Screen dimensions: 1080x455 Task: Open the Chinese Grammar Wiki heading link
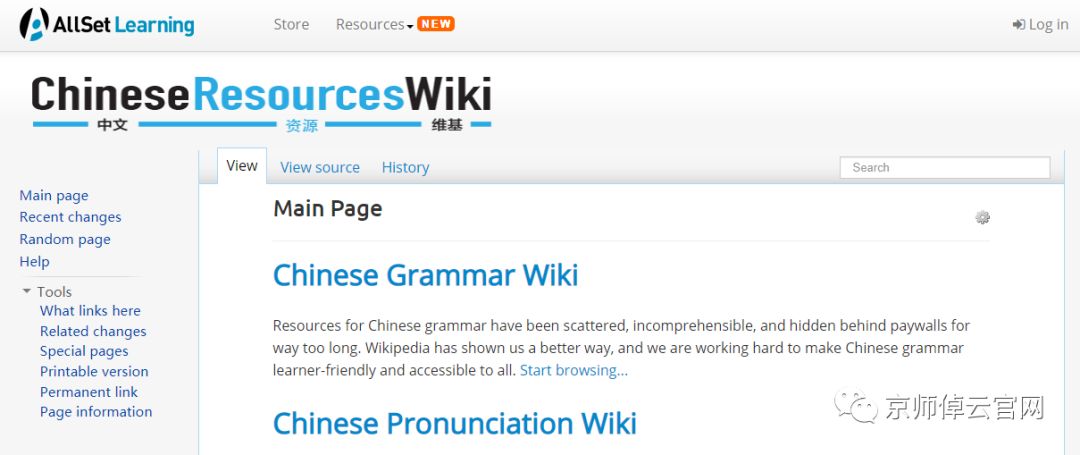click(x=426, y=275)
